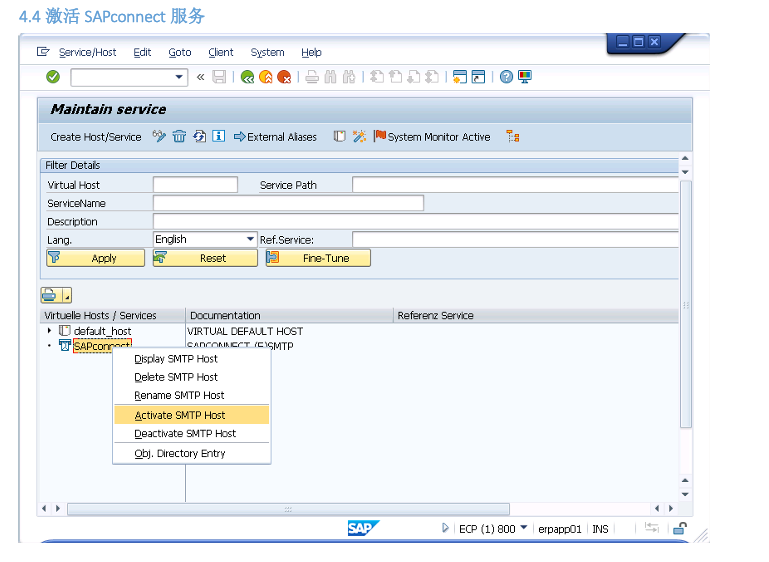Choose Activate SMTP Host from context menu

192,415
